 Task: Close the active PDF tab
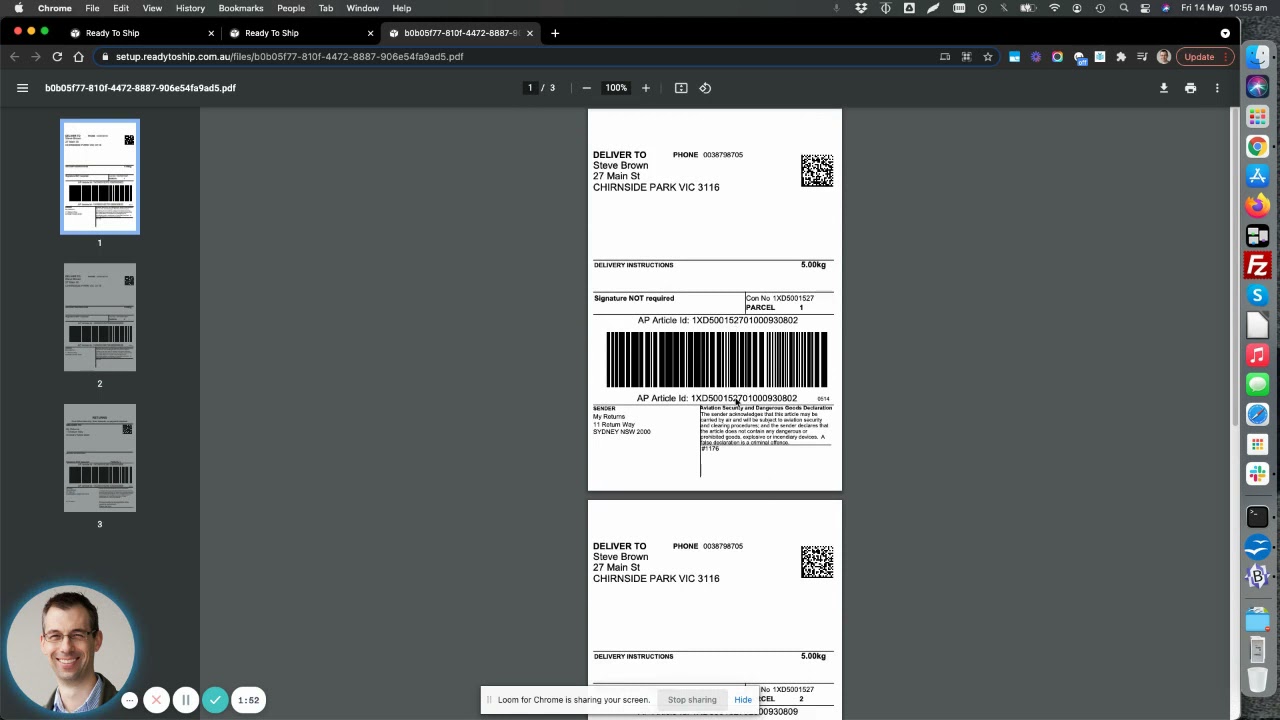[530, 33]
